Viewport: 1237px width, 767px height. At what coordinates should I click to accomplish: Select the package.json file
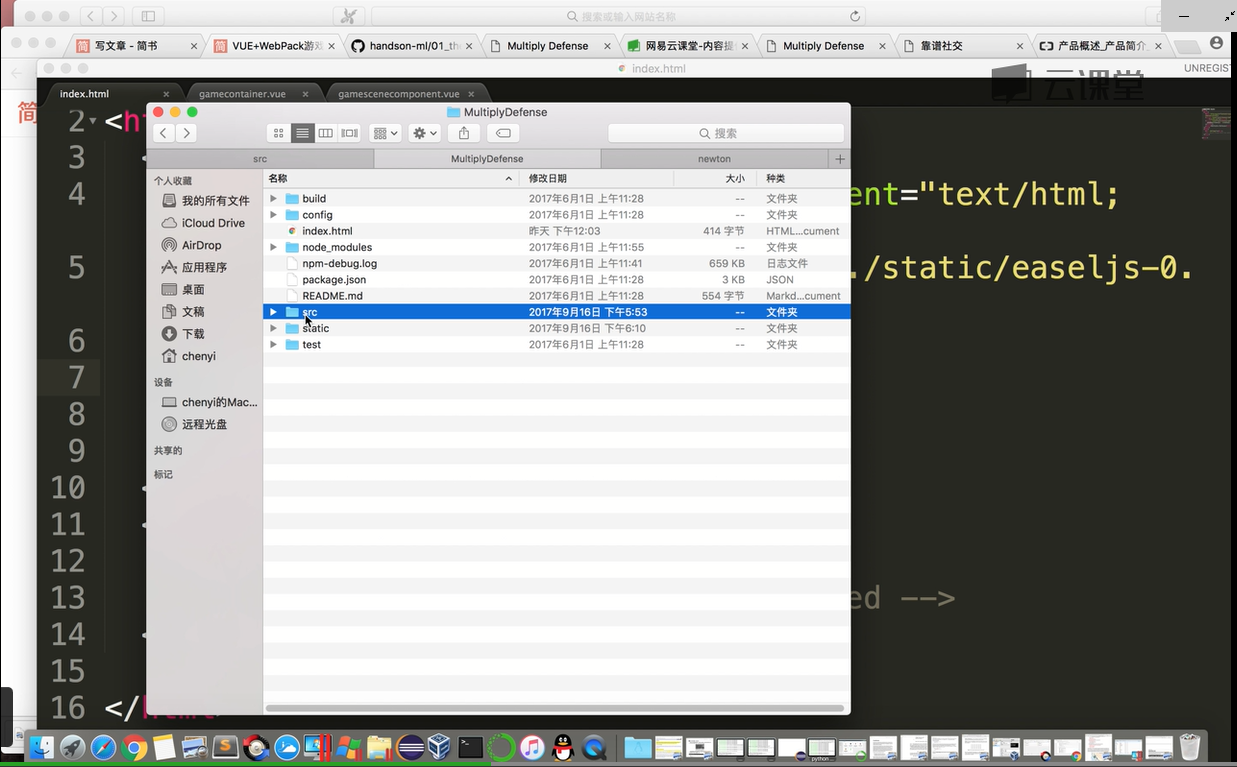point(334,280)
